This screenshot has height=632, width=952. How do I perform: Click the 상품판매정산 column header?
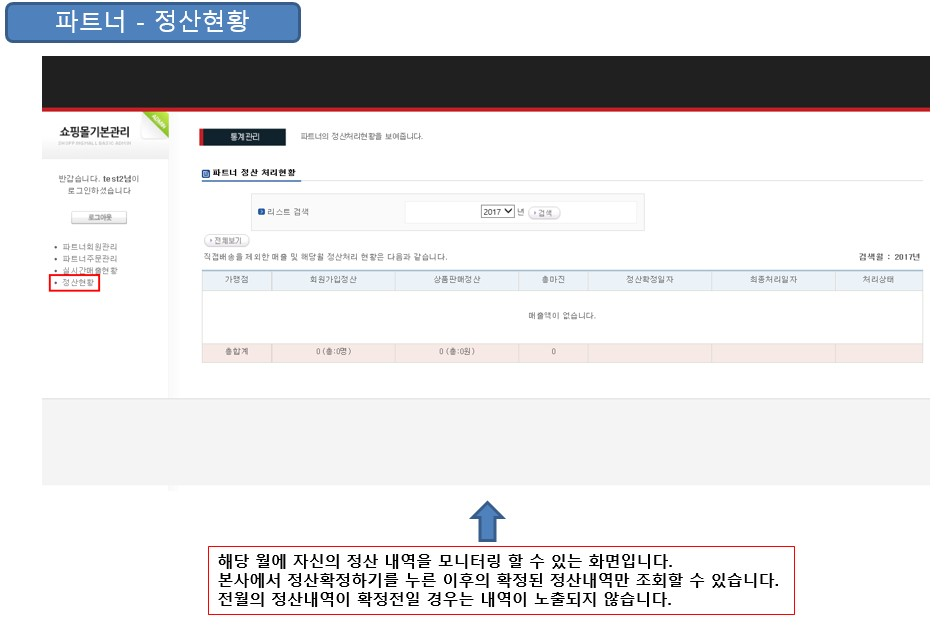coord(457,281)
